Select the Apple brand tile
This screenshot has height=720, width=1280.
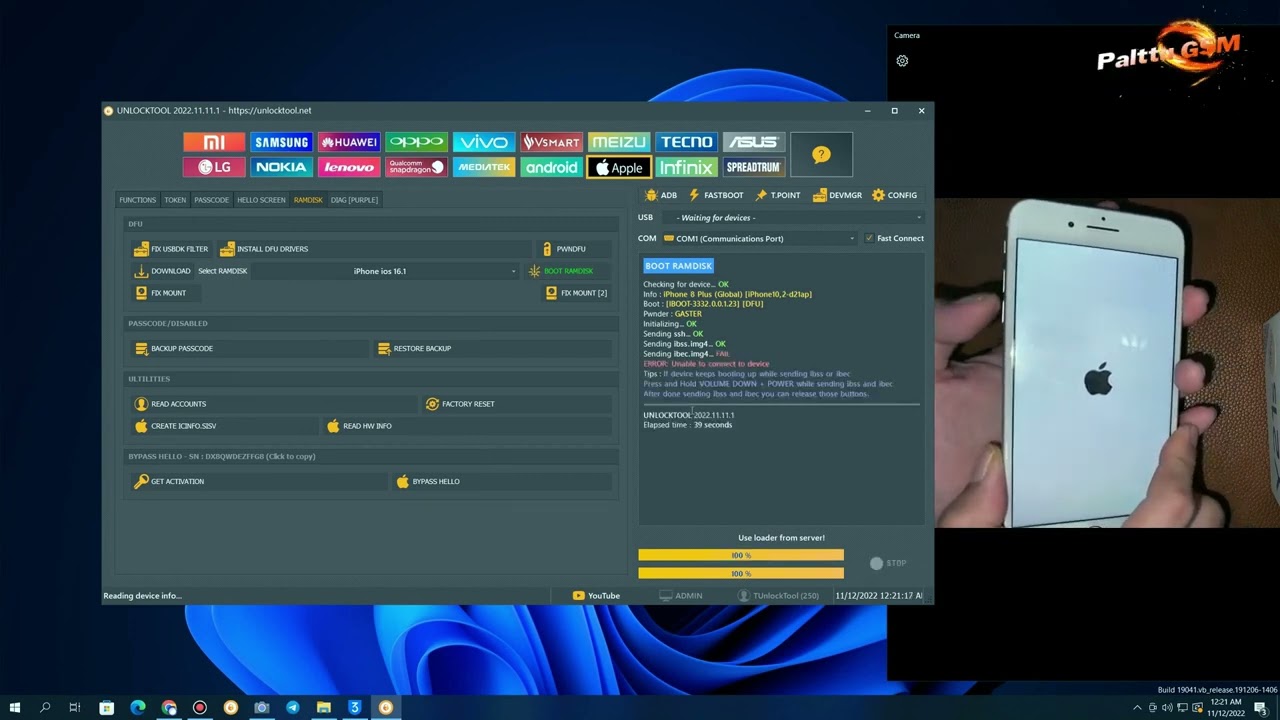[619, 167]
